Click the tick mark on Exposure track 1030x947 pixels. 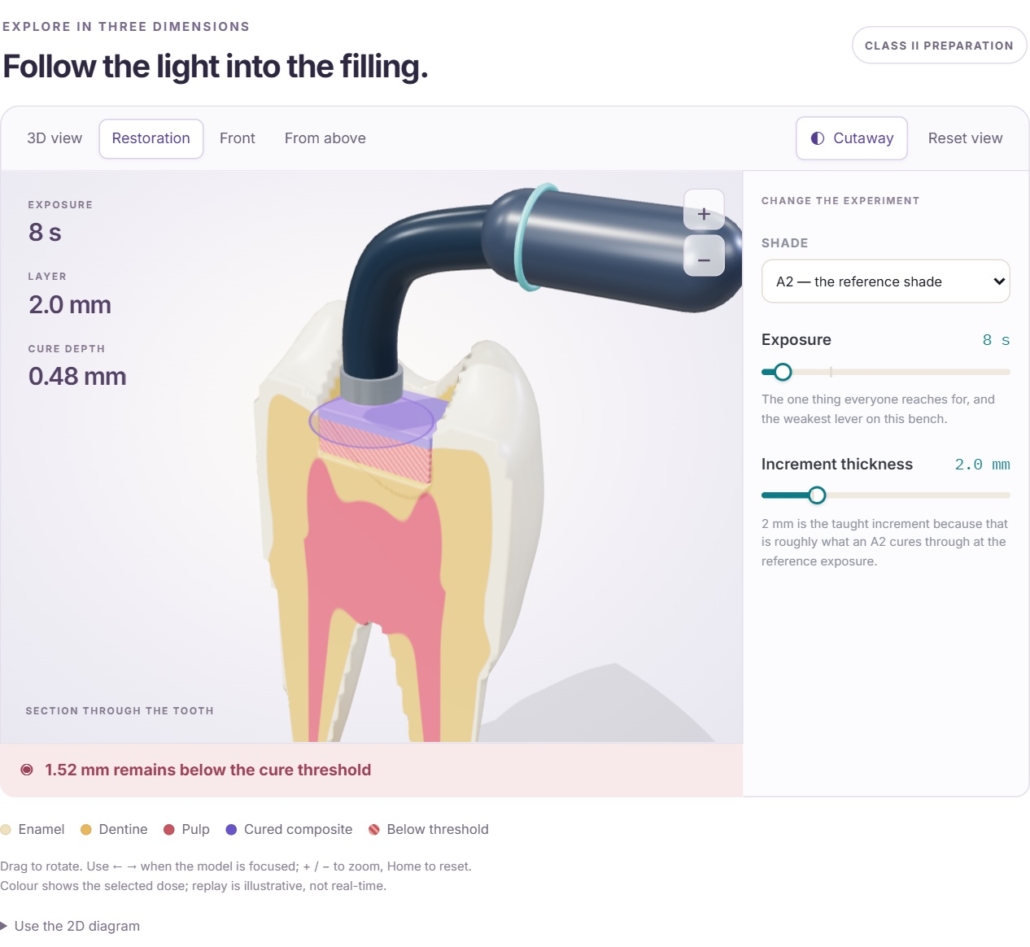point(831,372)
